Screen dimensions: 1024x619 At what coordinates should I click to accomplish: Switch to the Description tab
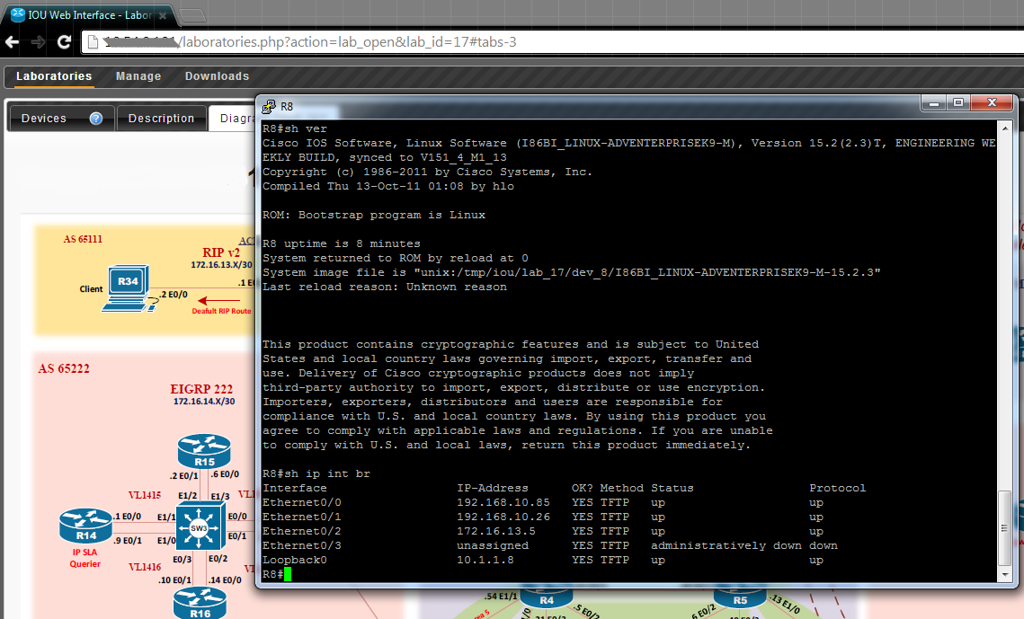tap(161, 118)
